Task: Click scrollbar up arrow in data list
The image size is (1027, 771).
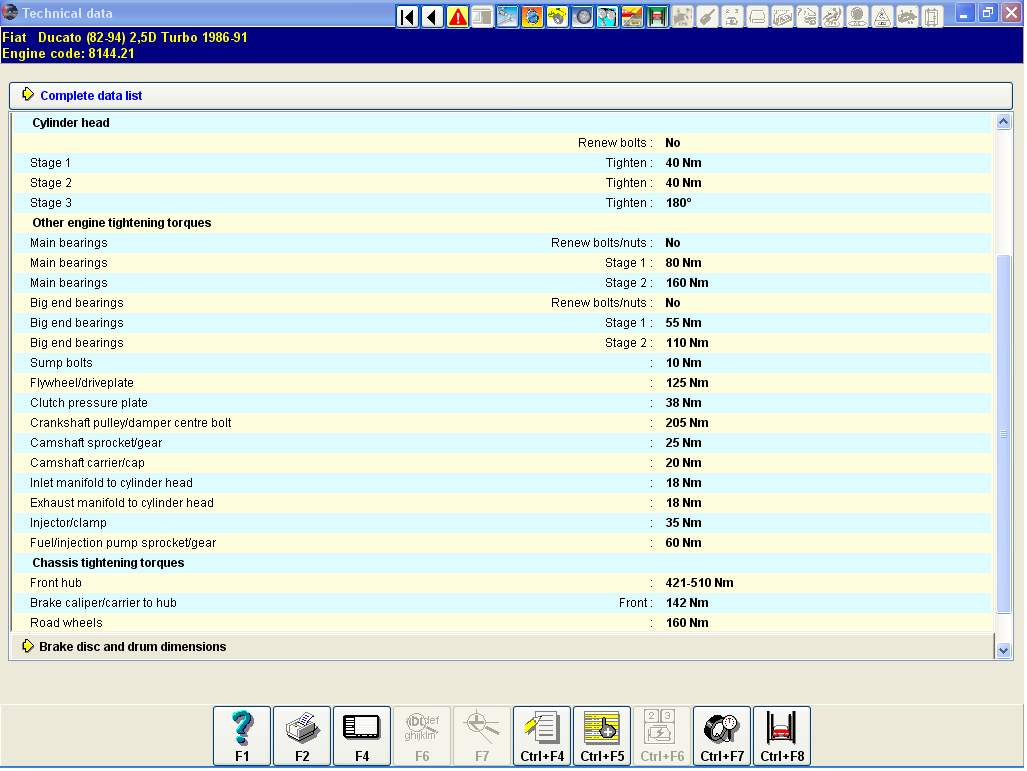Action: tap(1003, 121)
